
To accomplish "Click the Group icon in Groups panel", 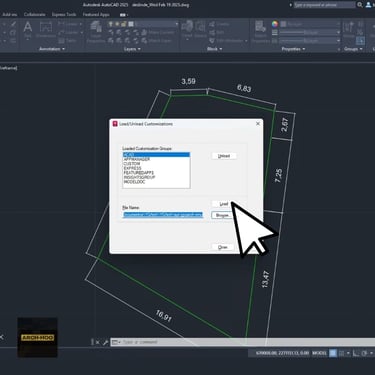I will (x=349, y=29).
